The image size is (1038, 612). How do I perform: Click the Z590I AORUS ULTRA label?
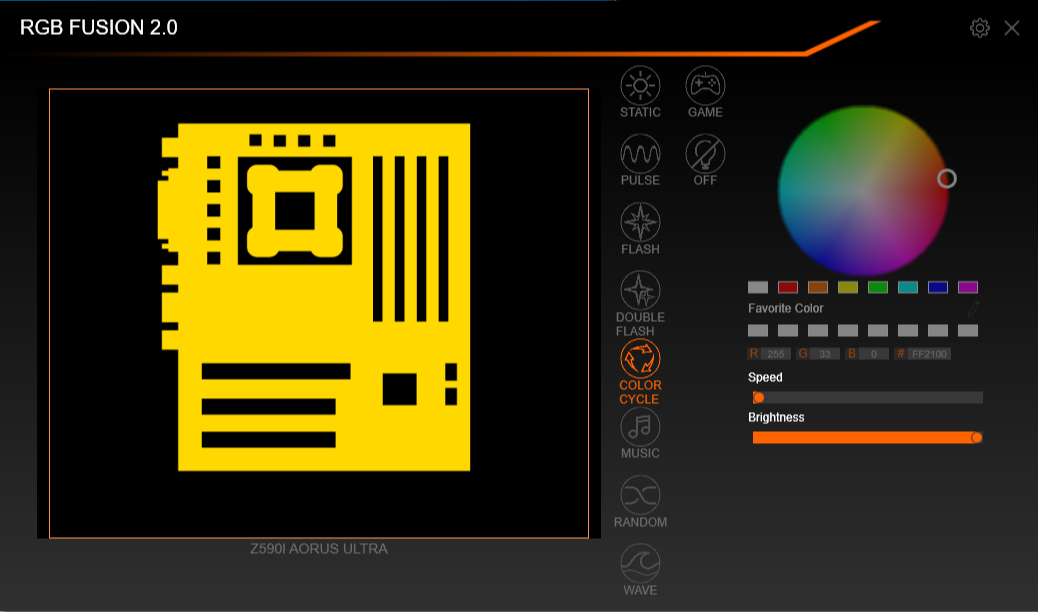click(319, 548)
